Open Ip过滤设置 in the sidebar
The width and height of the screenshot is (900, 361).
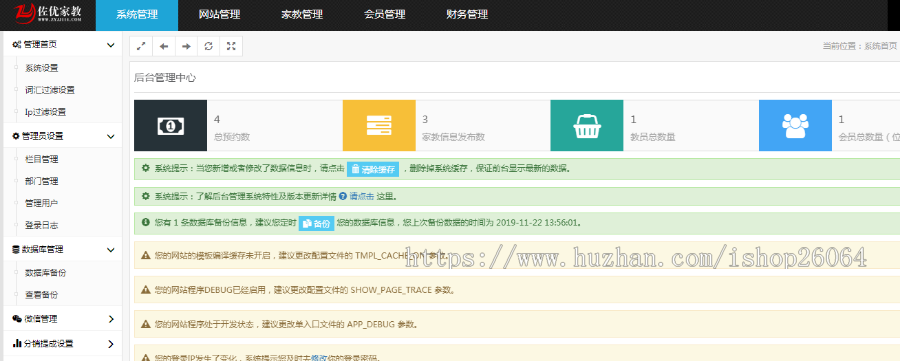pyautogui.click(x=45, y=112)
